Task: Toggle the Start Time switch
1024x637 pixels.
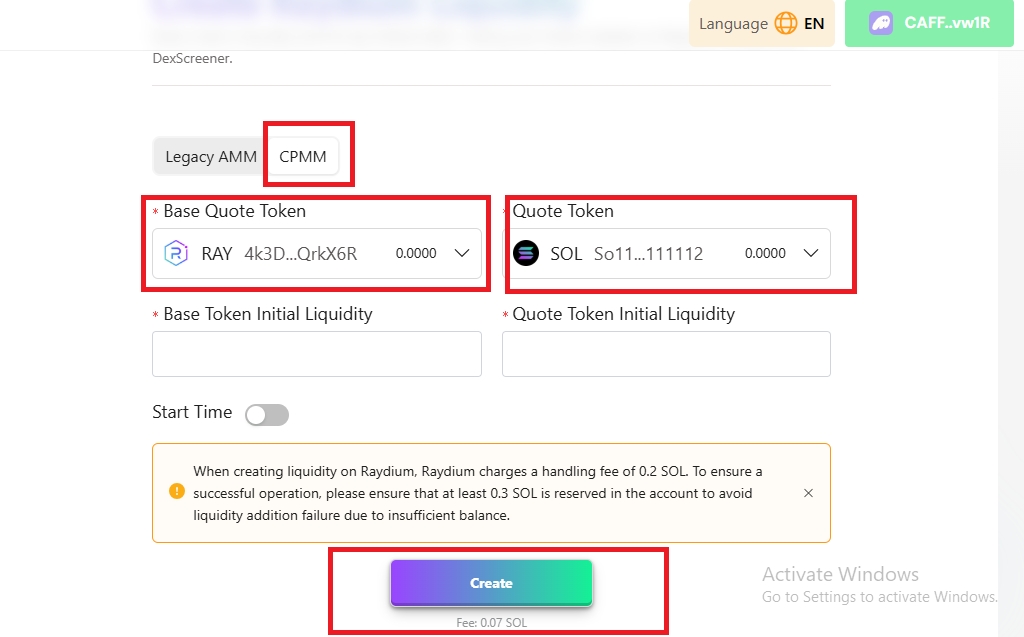Action: [x=267, y=415]
